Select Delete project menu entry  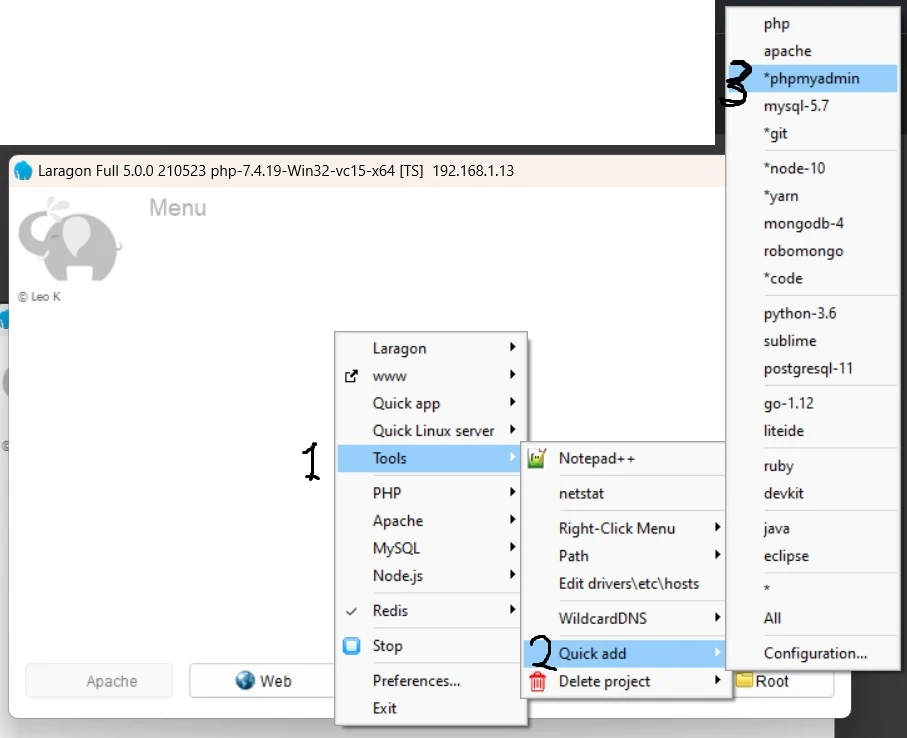point(625,681)
